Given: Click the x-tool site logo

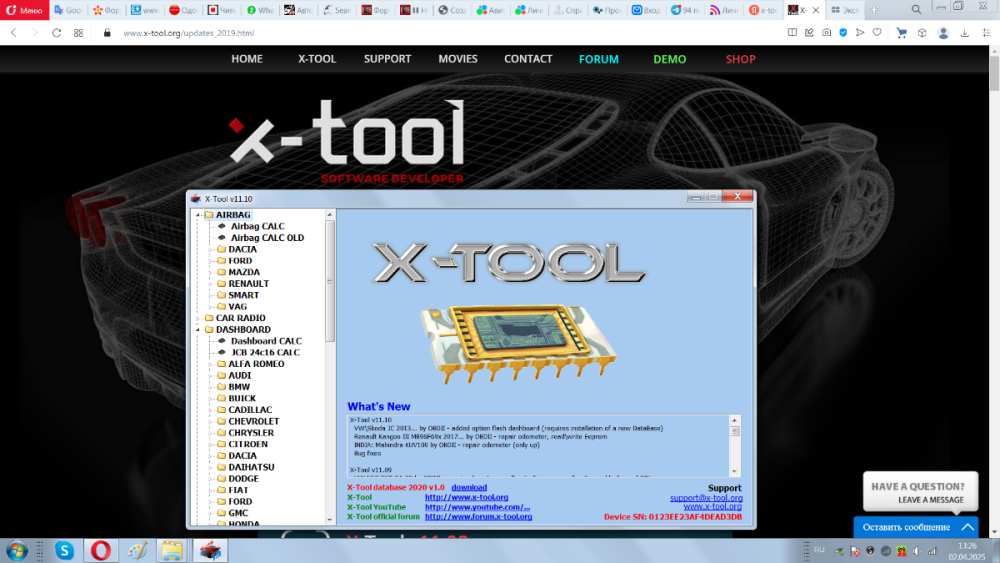Looking at the screenshot, I should coord(348,136).
